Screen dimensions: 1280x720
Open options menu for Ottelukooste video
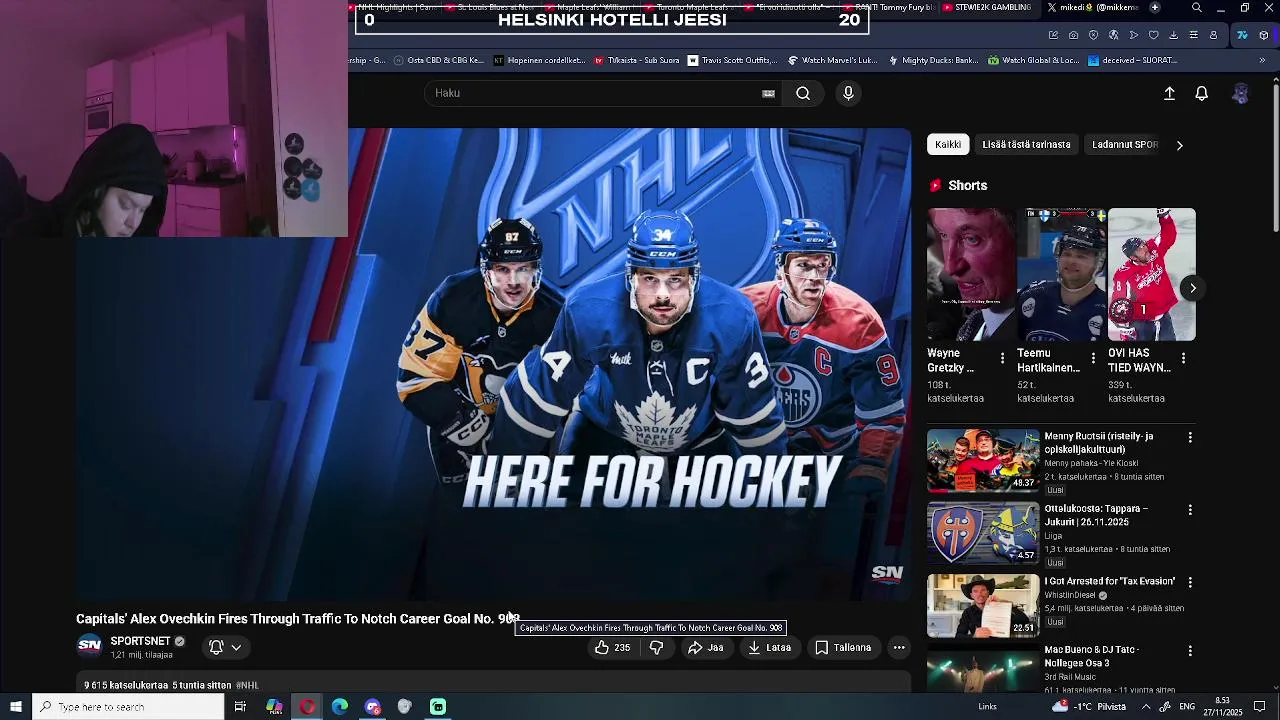click(x=1190, y=510)
